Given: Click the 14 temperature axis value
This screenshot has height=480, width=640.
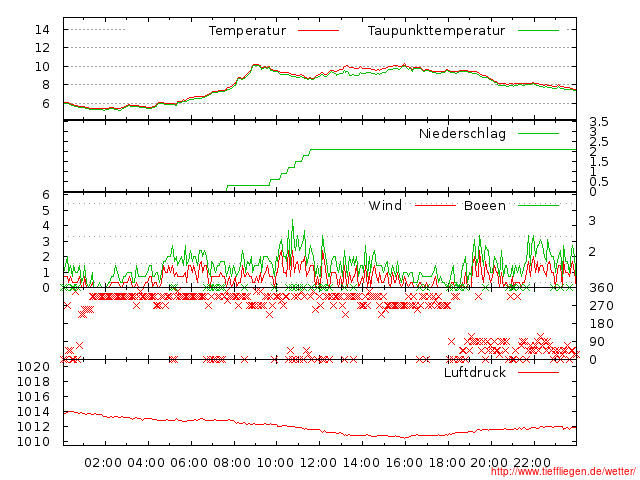Looking at the screenshot, I should [x=42, y=29].
